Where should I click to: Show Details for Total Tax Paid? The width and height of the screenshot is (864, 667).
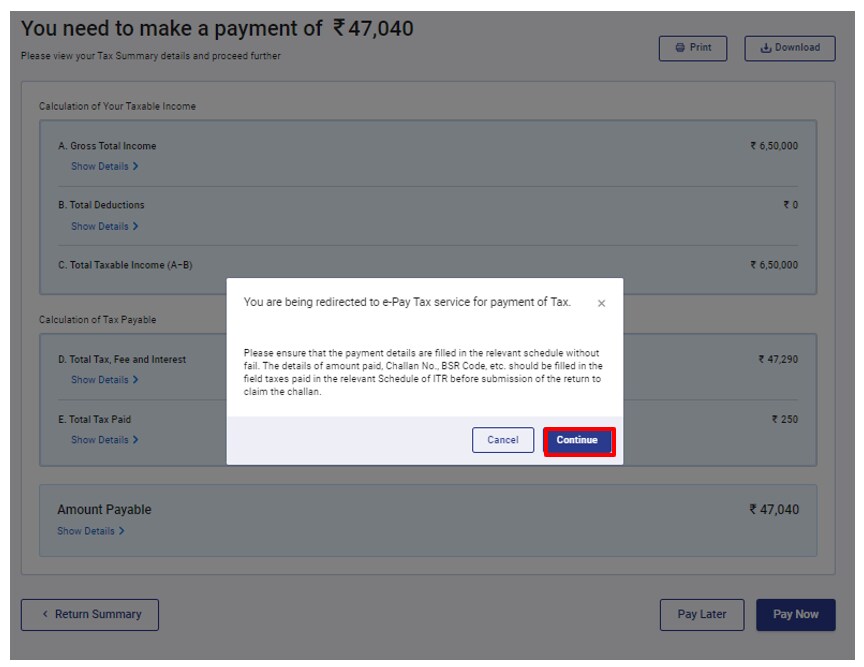(100, 440)
